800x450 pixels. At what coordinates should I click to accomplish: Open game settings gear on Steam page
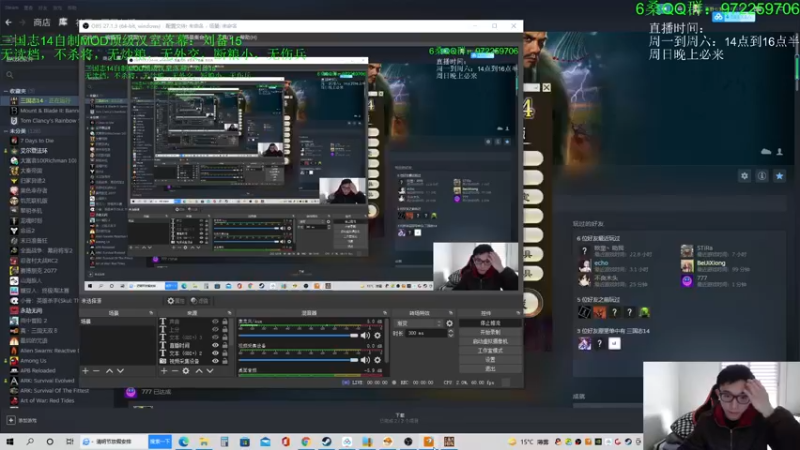pyautogui.click(x=744, y=176)
